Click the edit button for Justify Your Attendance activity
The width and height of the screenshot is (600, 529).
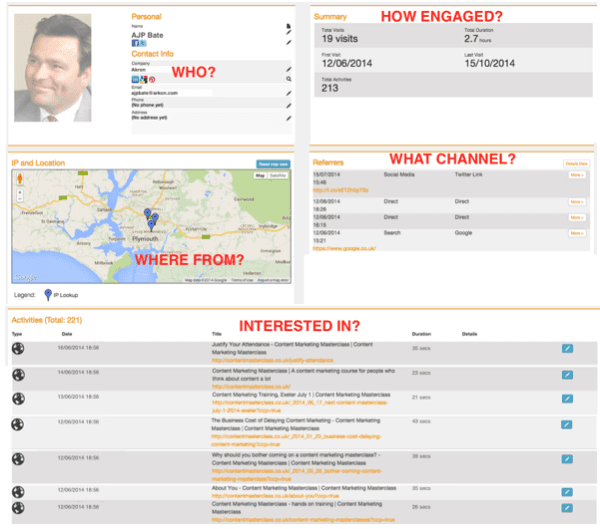pos(567,348)
